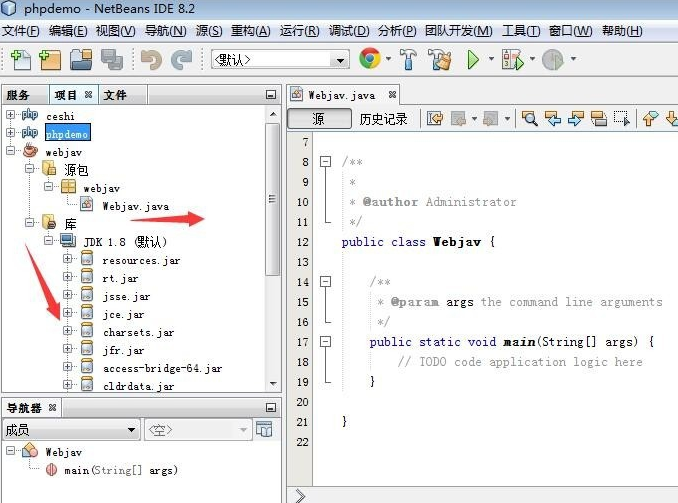Click the Previous Bookmark up-arrow icon
678x503 pixels.
[x=650, y=118]
